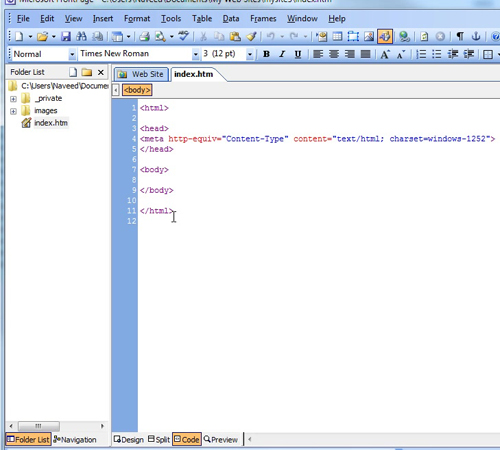Click the Undo arrow icon
The image size is (500, 450).
pyautogui.click(x=271, y=36)
